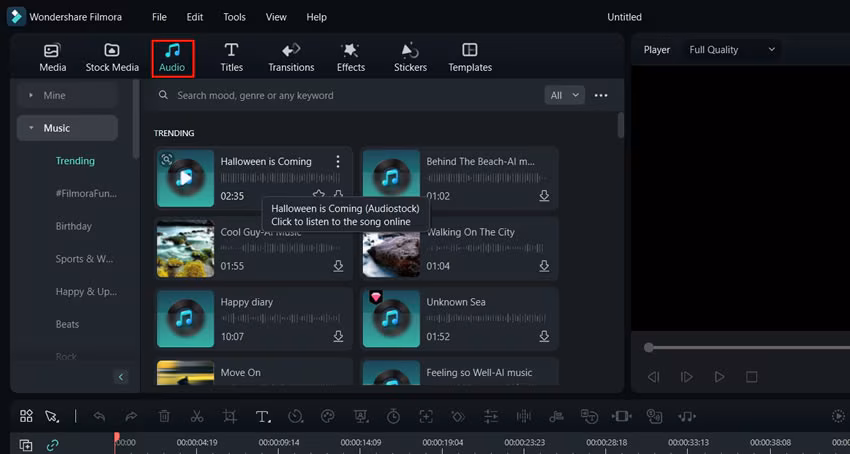
Task: Open the All filter dropdown
Action: pyautogui.click(x=564, y=95)
